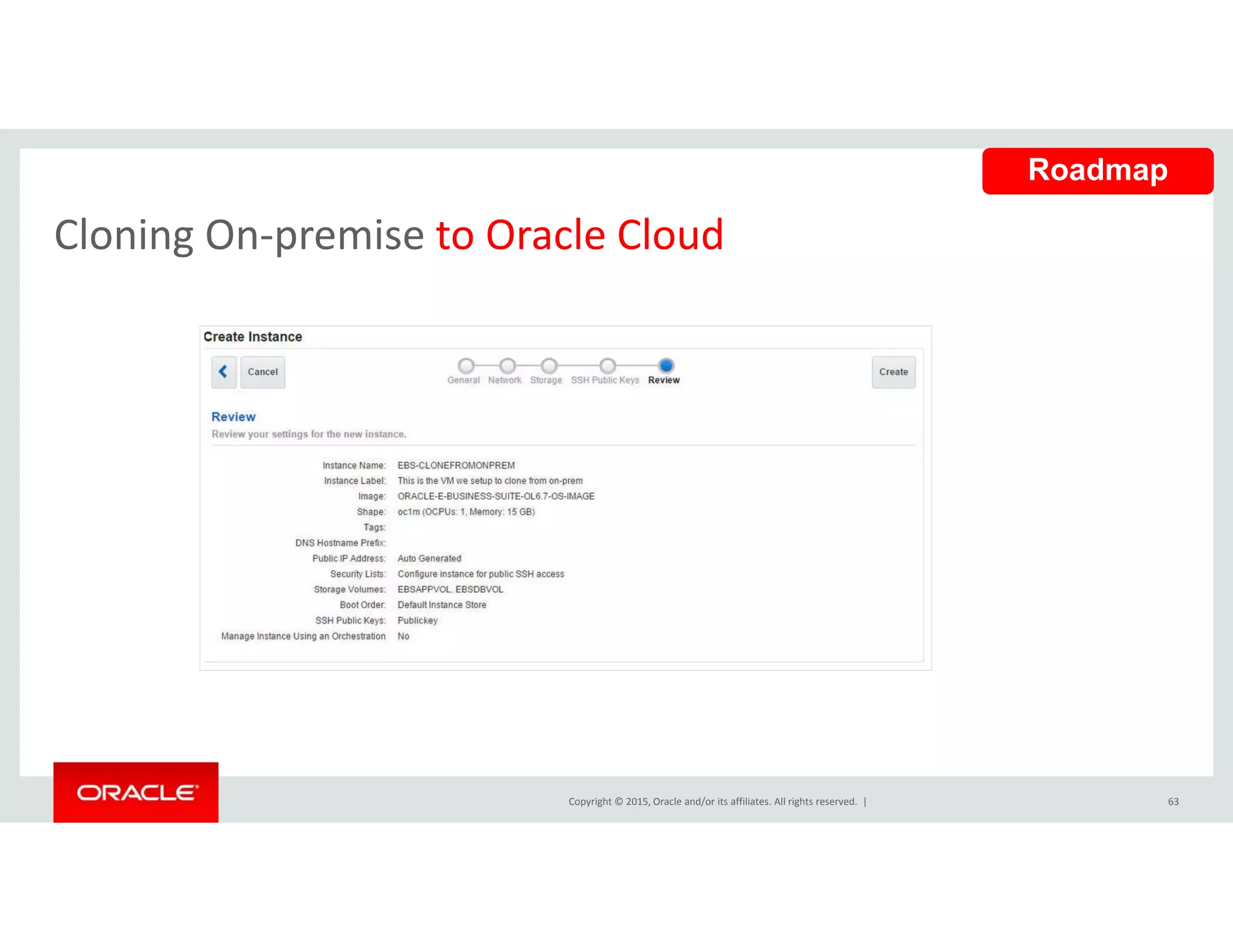
Task: Click slide page number 63
Action: [1173, 802]
